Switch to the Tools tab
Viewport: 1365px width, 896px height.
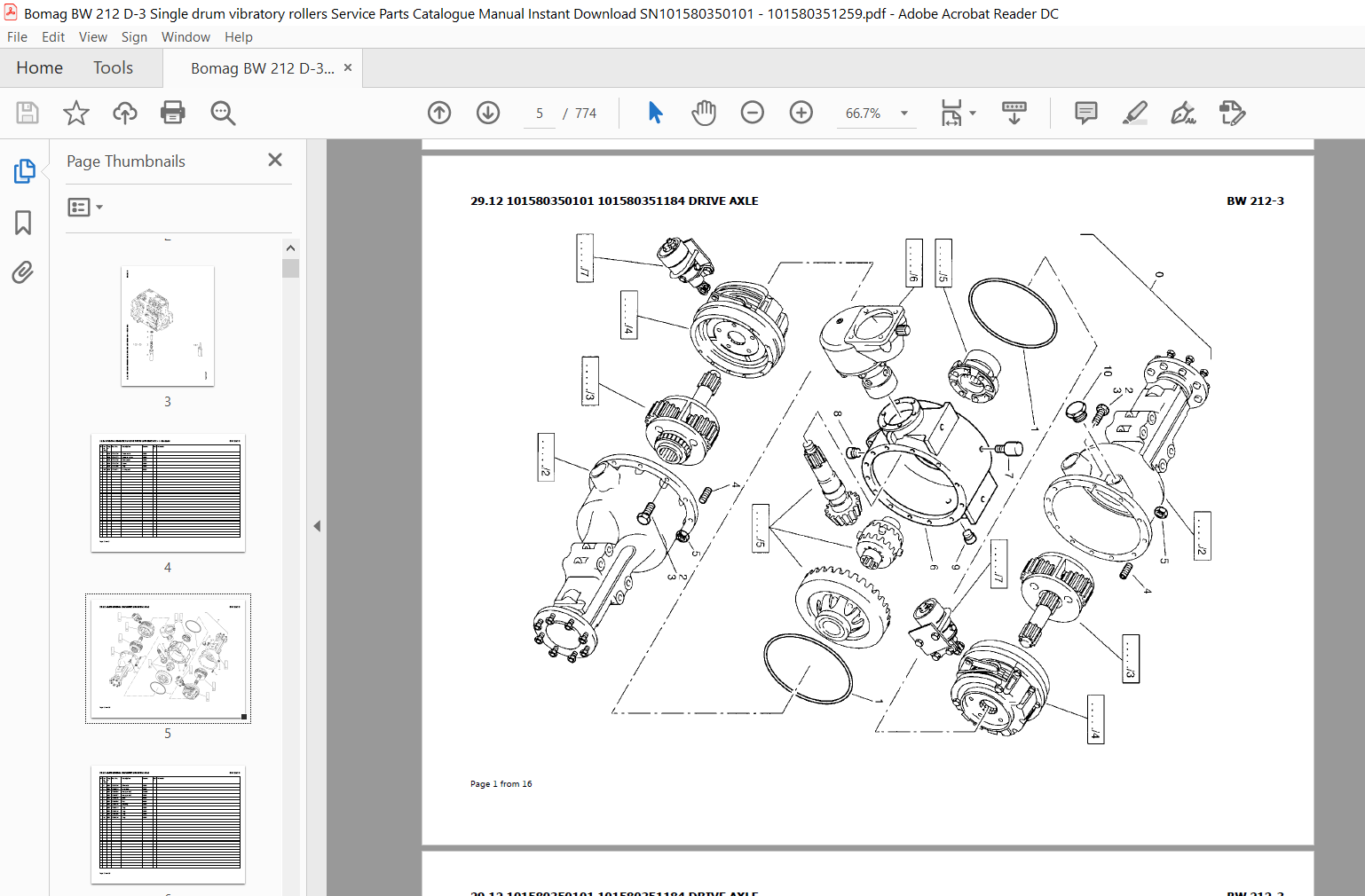tap(113, 67)
